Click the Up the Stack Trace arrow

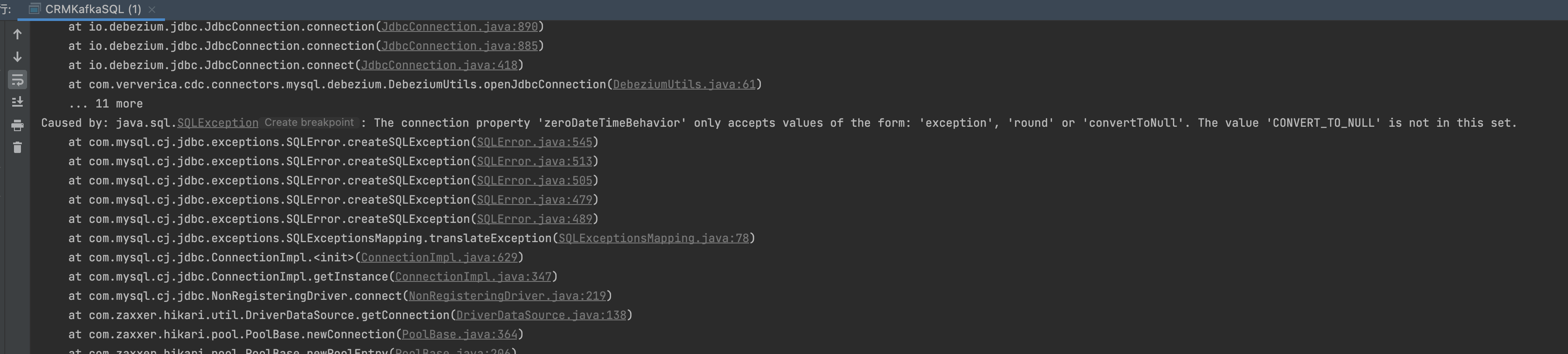[17, 35]
